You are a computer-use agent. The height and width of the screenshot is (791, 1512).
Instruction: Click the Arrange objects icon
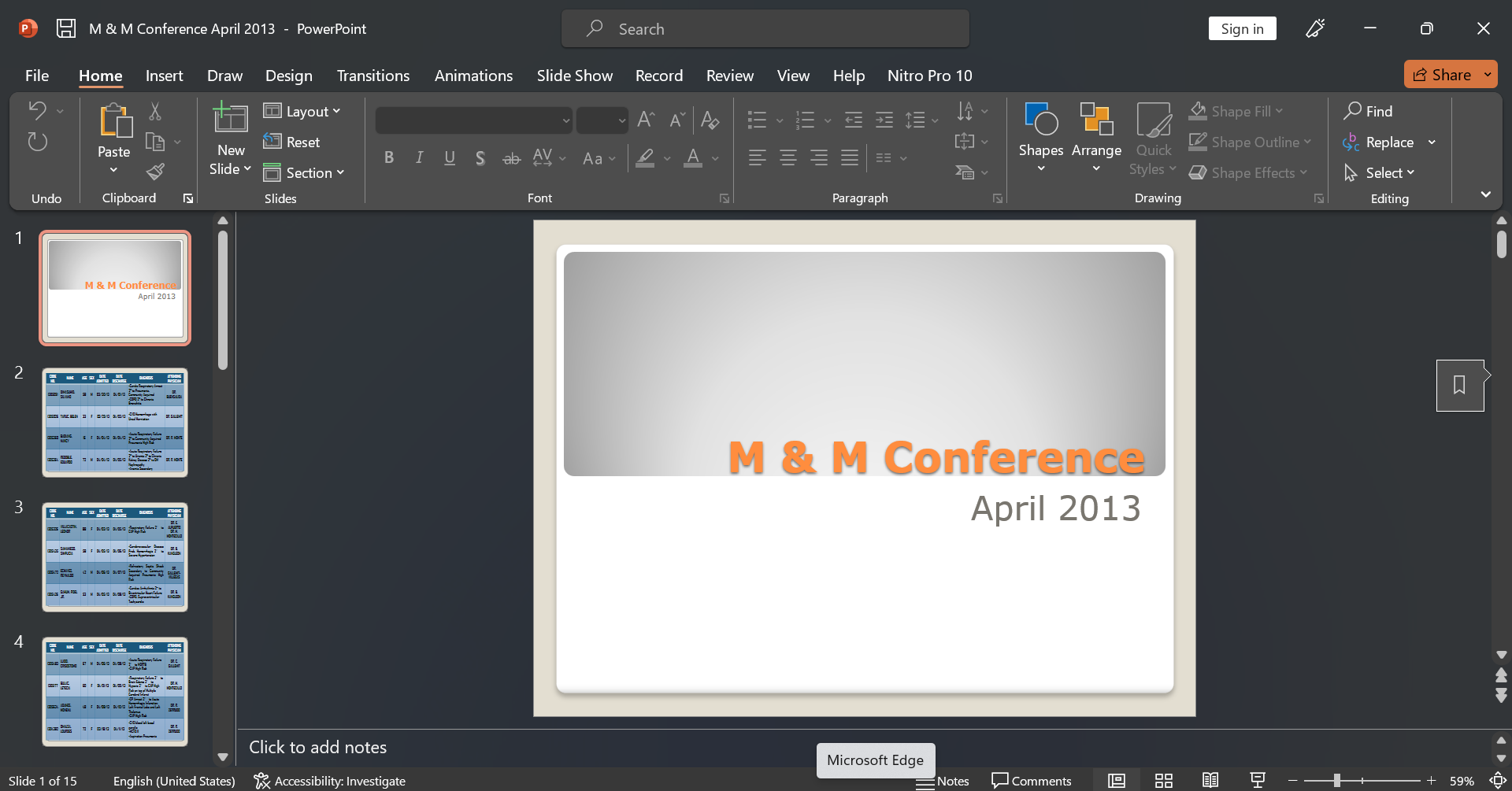coord(1095,120)
